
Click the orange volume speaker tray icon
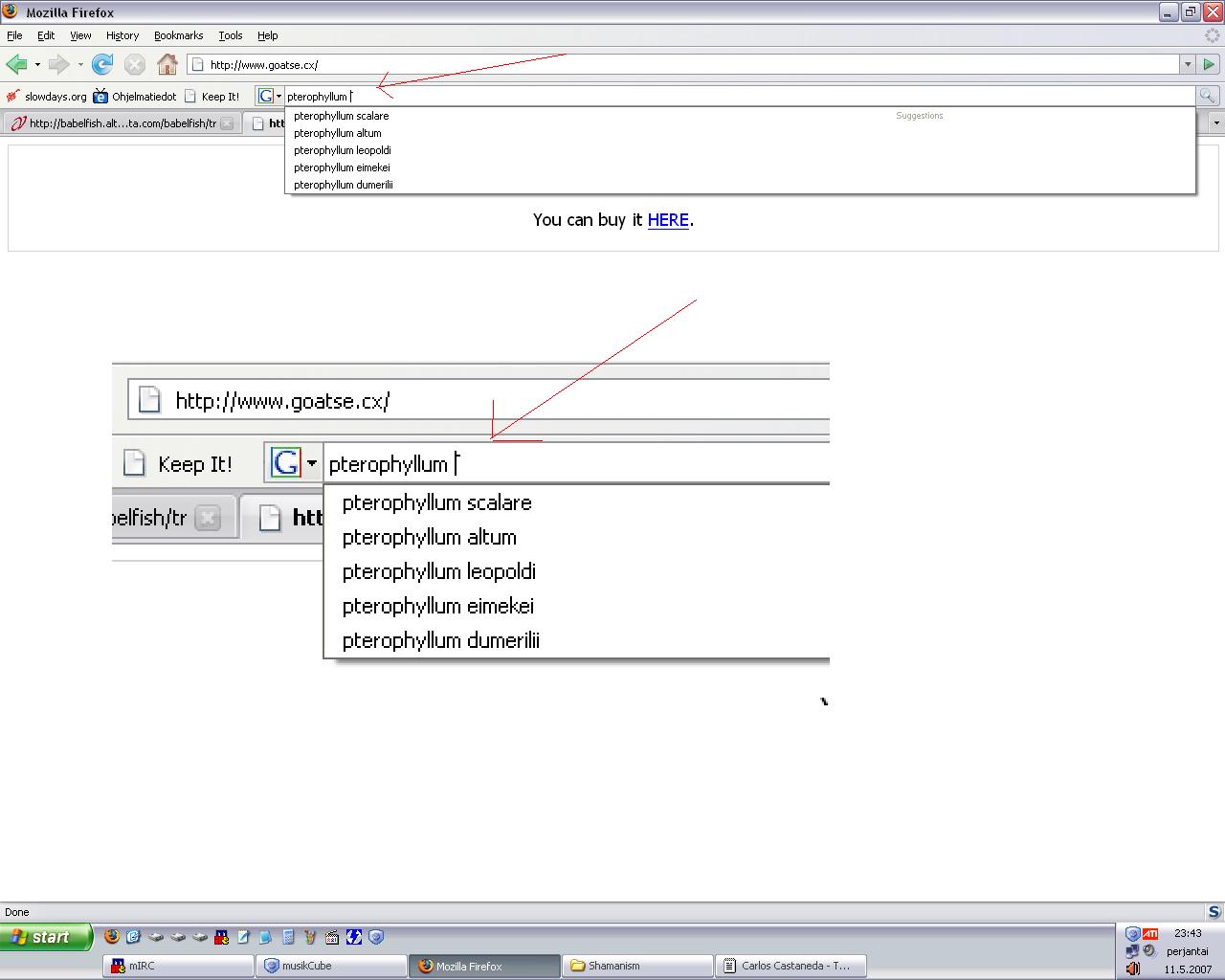point(1133,969)
